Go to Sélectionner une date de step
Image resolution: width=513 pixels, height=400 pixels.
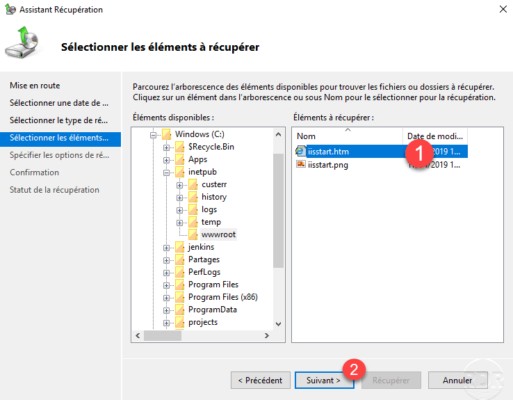(x=59, y=103)
